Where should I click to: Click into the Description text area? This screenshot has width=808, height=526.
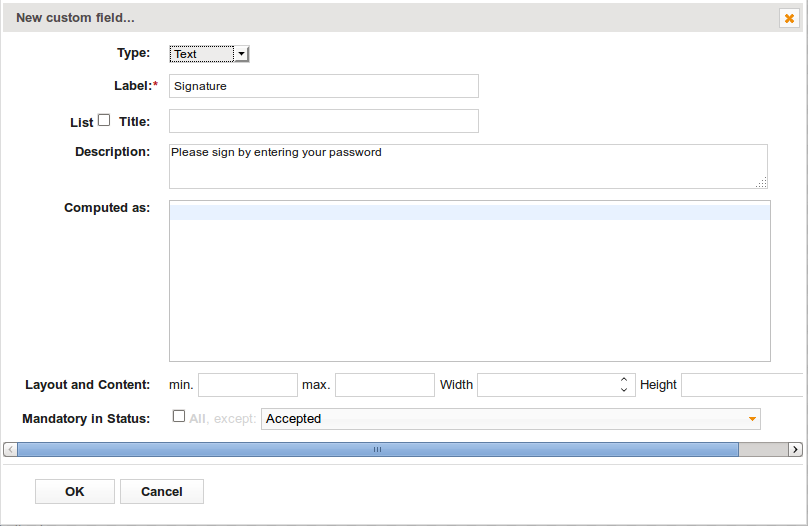tap(468, 166)
